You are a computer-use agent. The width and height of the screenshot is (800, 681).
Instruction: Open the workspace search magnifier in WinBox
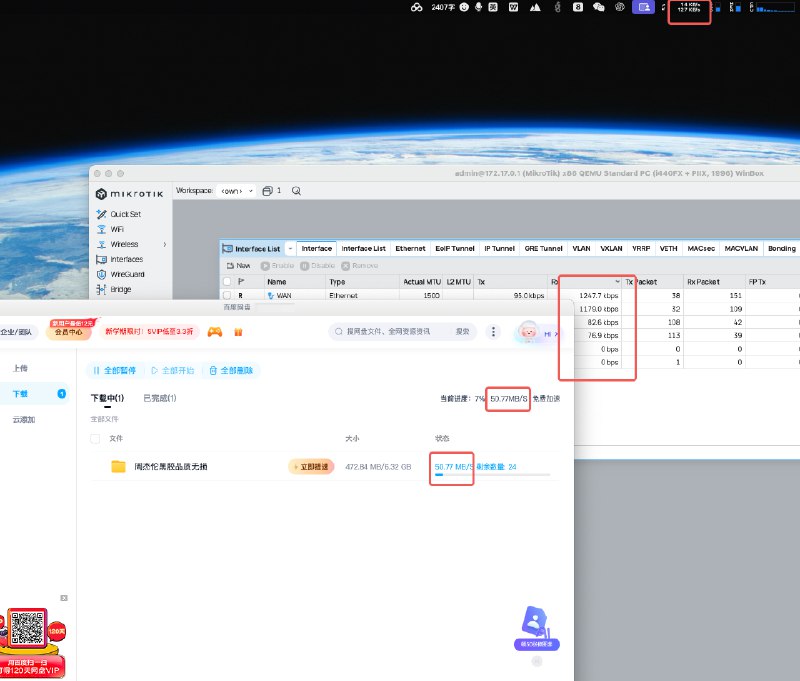[297, 190]
